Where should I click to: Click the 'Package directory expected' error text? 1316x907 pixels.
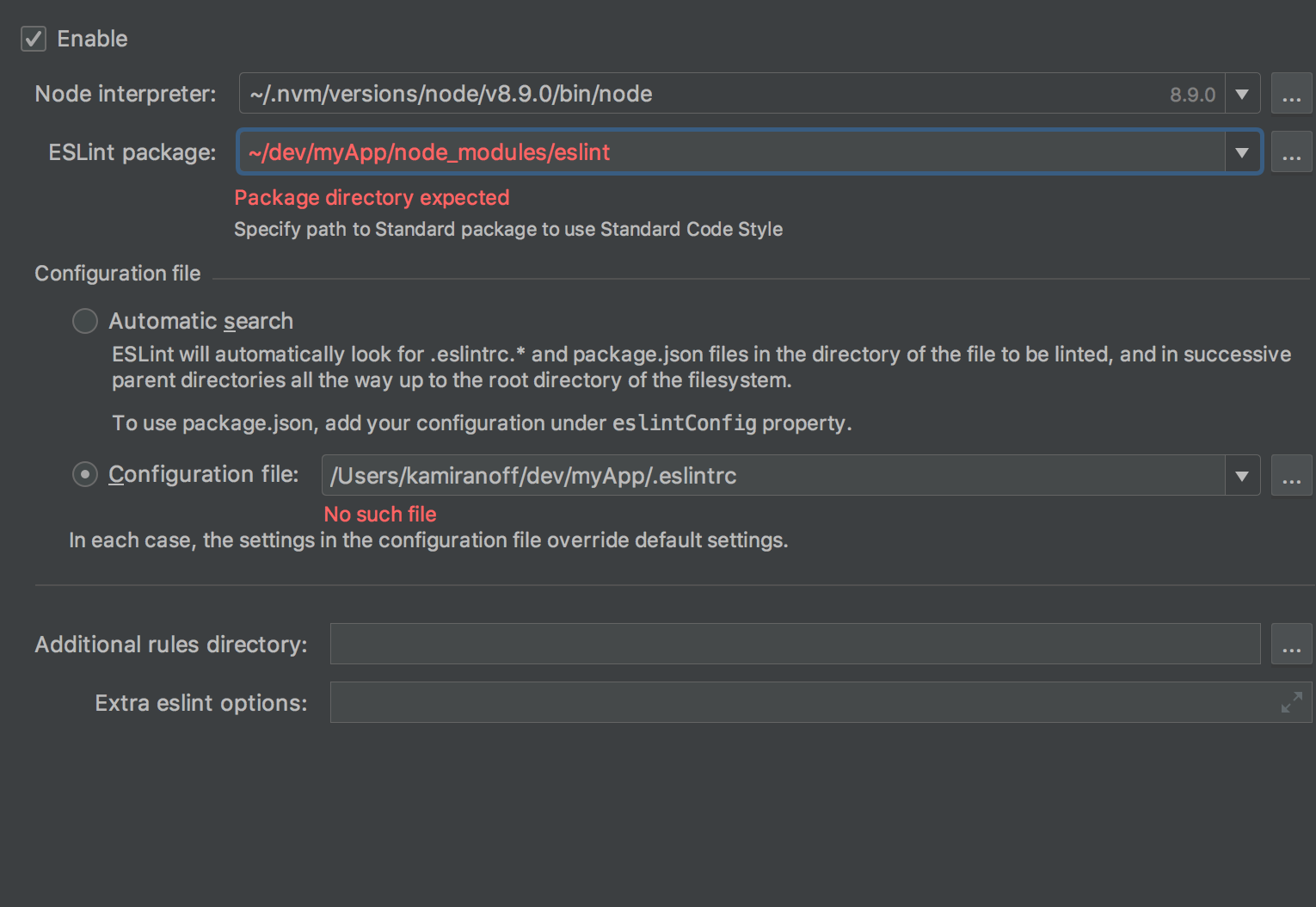pyautogui.click(x=372, y=198)
